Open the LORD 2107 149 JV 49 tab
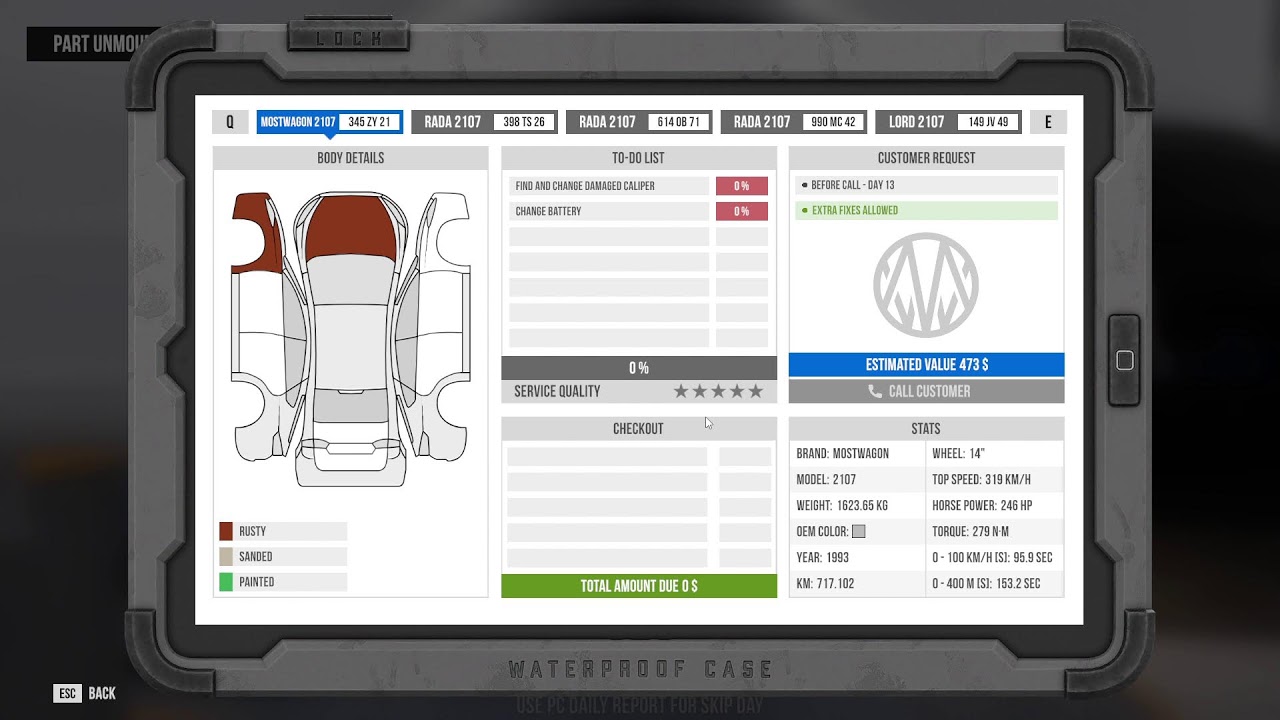Screen dimensions: 1280x720 point(949,122)
